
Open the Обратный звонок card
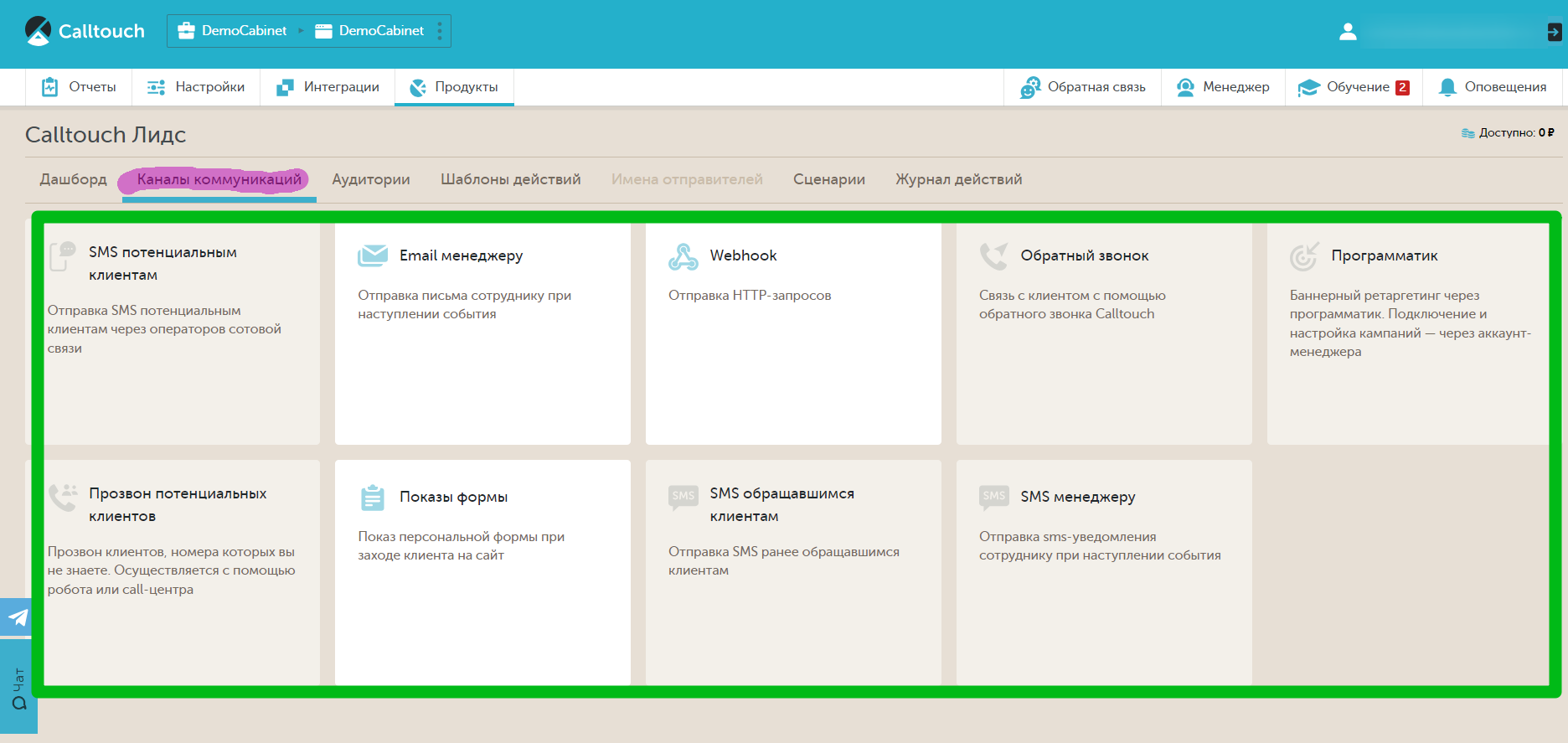1104,333
